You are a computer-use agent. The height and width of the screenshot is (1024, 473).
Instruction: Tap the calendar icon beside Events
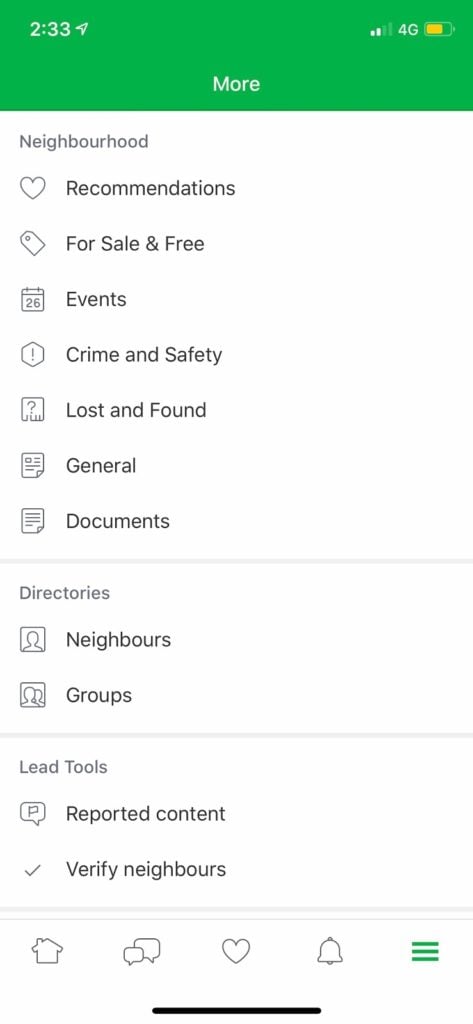point(33,300)
